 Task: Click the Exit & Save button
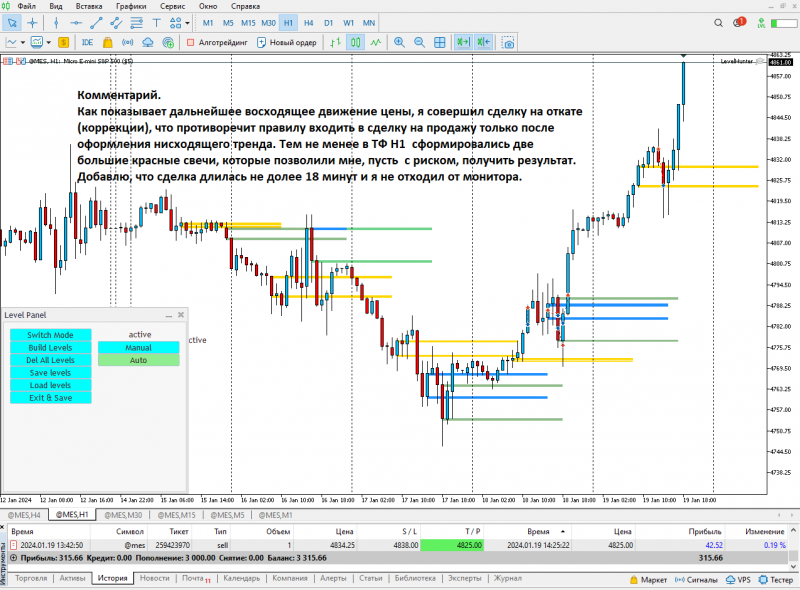51,398
